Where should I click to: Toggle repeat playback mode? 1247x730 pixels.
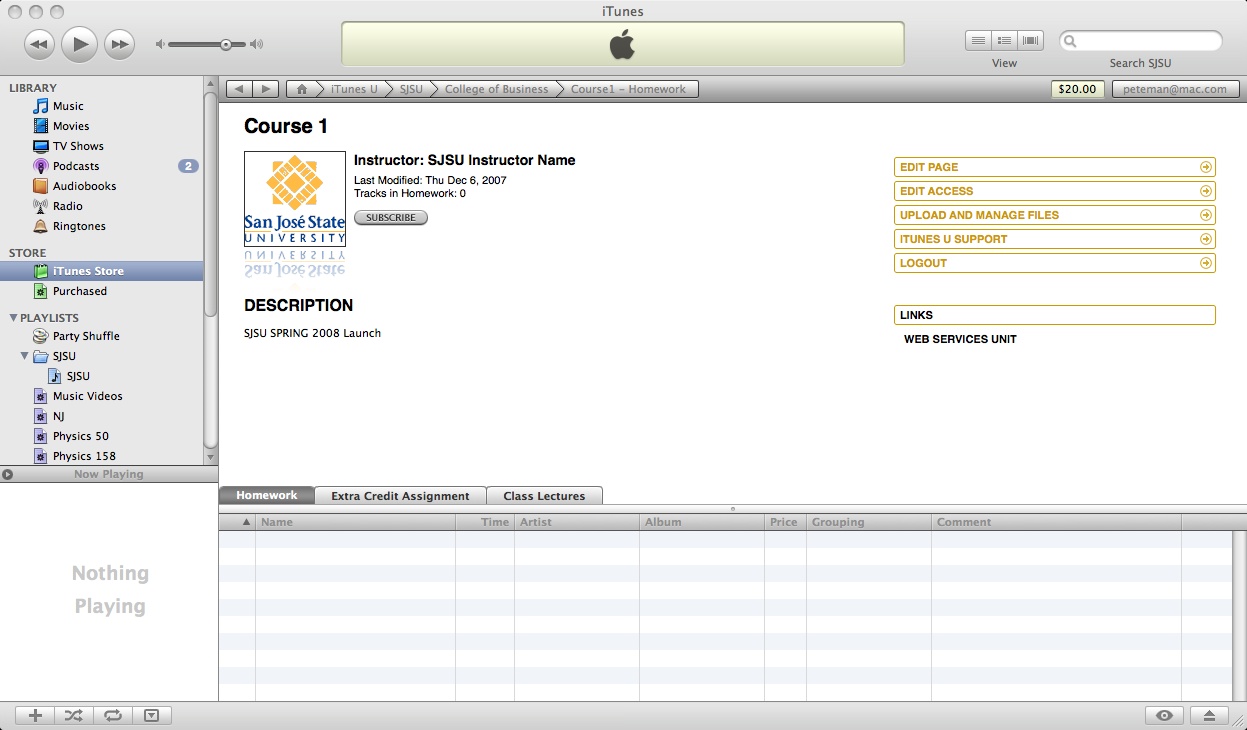tap(113, 715)
